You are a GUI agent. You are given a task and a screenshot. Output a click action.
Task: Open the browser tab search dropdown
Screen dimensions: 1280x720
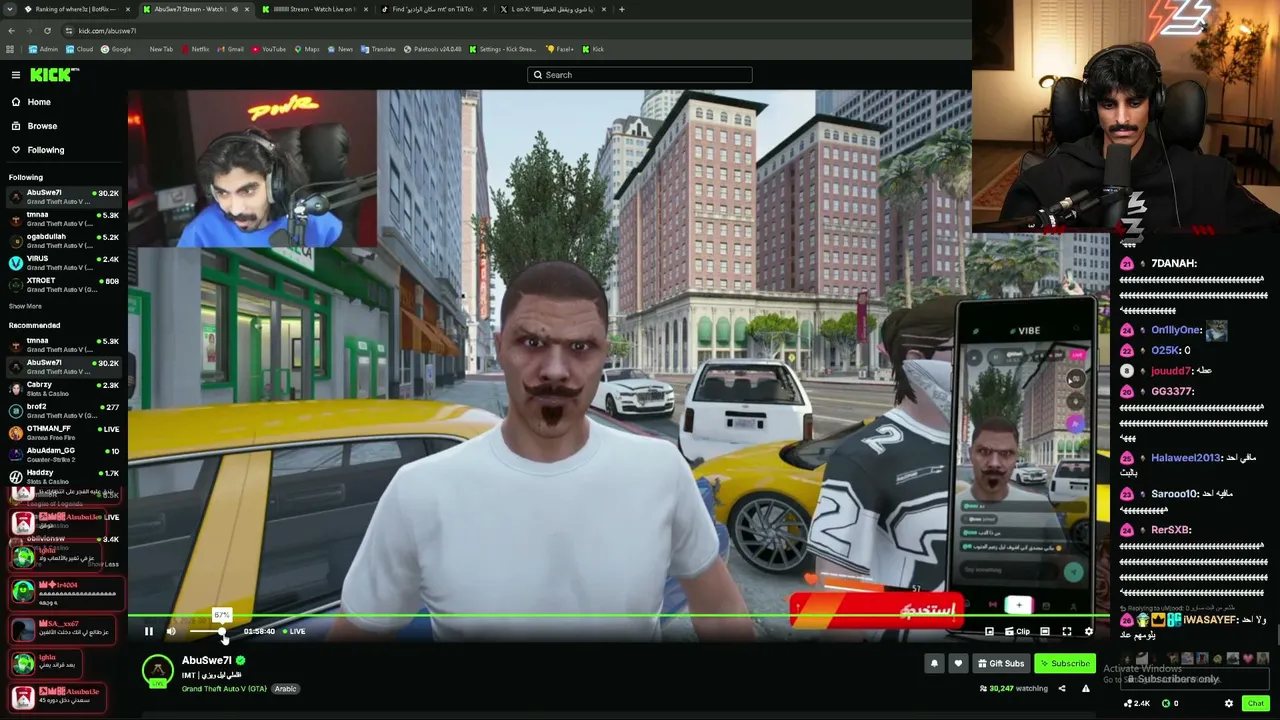tap(8, 9)
